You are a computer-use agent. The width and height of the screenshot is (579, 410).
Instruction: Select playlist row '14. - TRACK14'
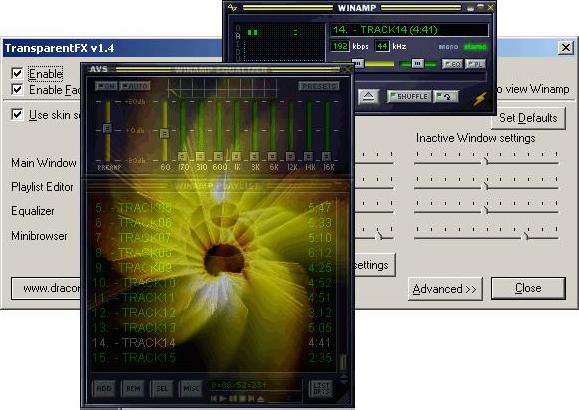point(213,342)
